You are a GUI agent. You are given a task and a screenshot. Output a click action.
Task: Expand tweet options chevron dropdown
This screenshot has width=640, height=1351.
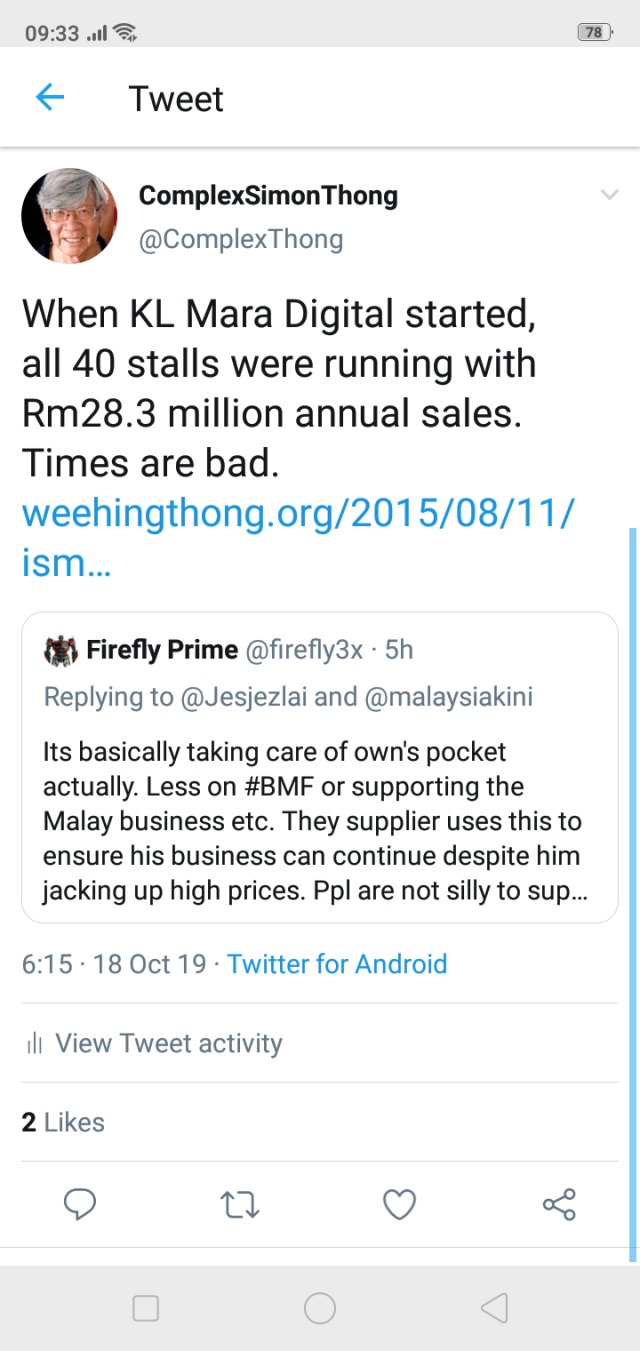pyautogui.click(x=609, y=195)
